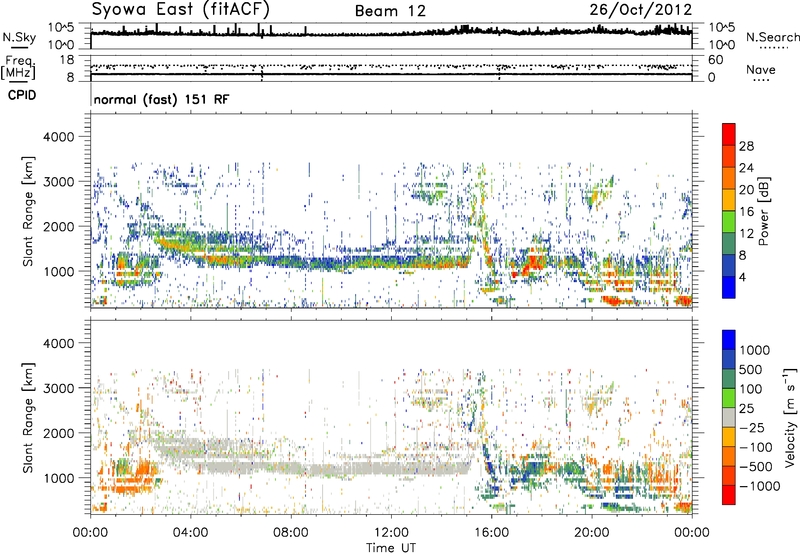Click the red bottom of velocity colorbar

pyautogui.click(x=729, y=495)
